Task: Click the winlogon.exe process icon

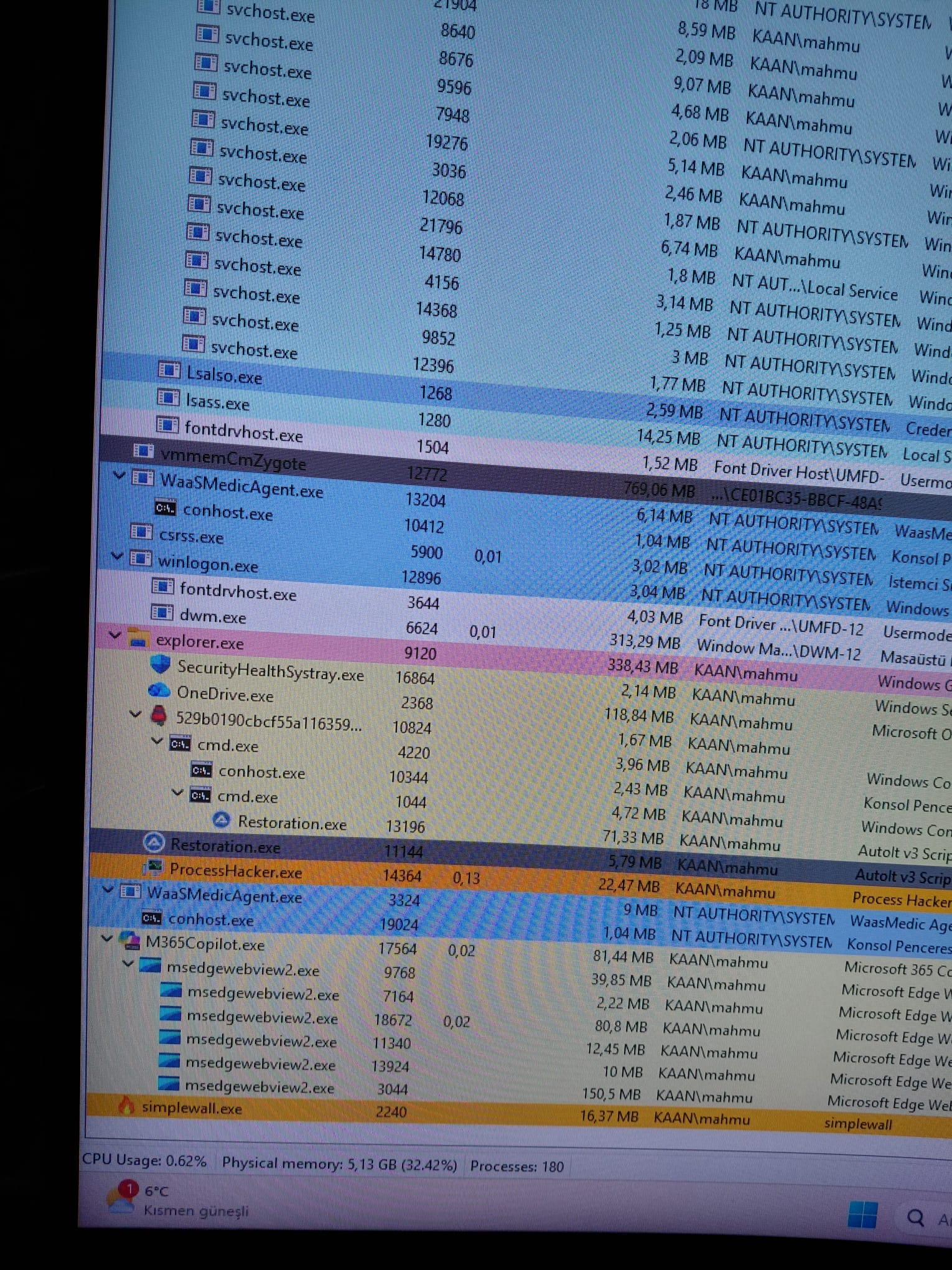Action: point(140,558)
